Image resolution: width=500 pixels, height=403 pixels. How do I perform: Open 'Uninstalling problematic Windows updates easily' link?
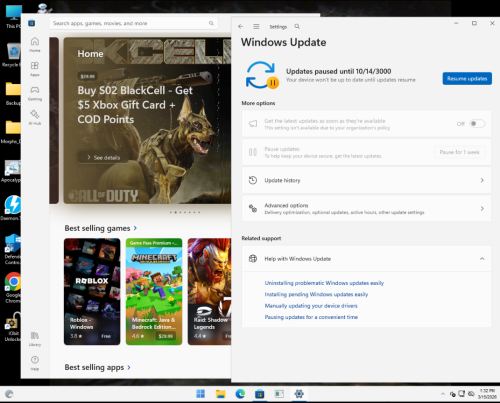click(x=324, y=283)
